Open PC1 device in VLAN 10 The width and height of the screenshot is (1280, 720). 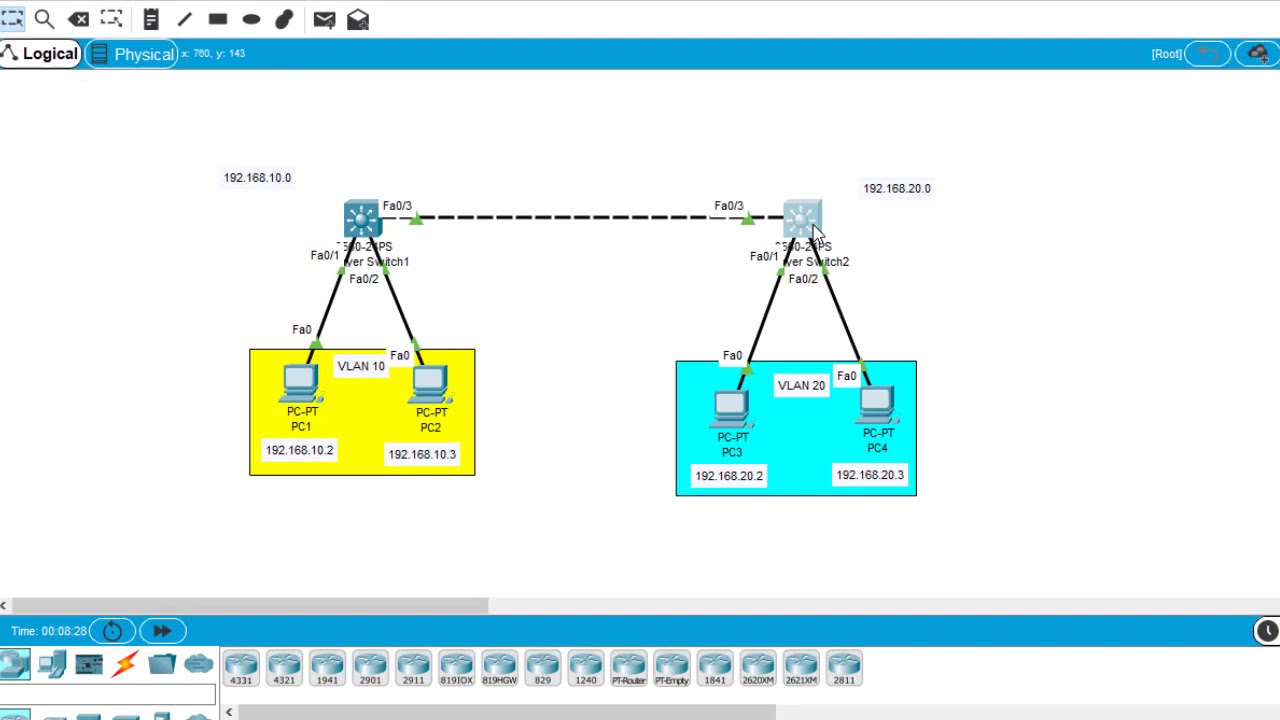click(300, 384)
